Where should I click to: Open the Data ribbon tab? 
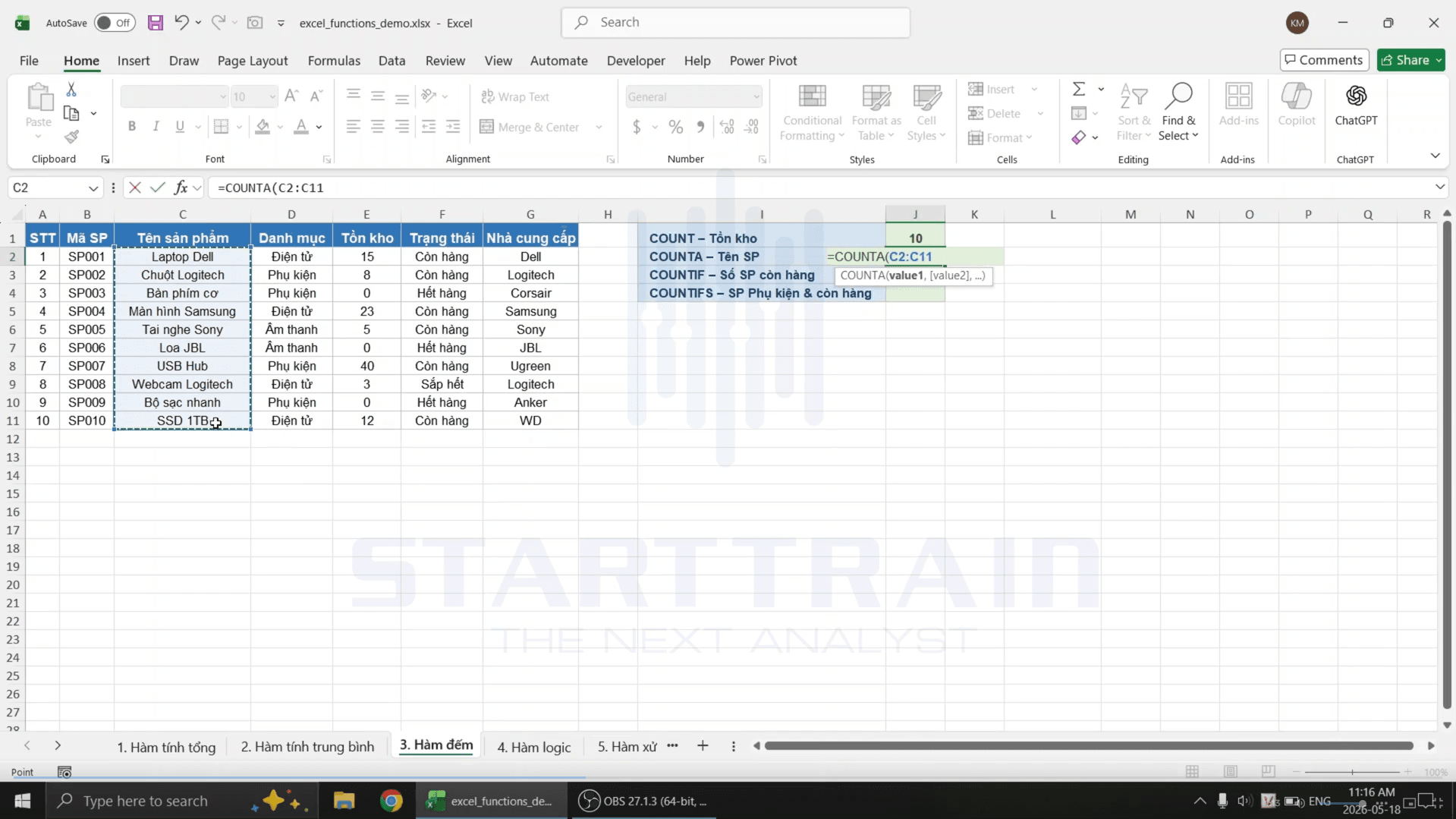(x=392, y=61)
